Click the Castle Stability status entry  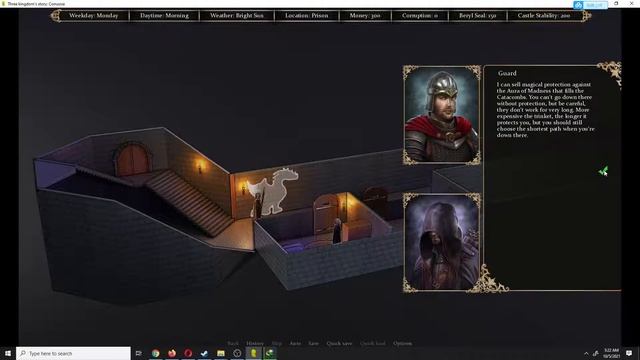tap(544, 16)
